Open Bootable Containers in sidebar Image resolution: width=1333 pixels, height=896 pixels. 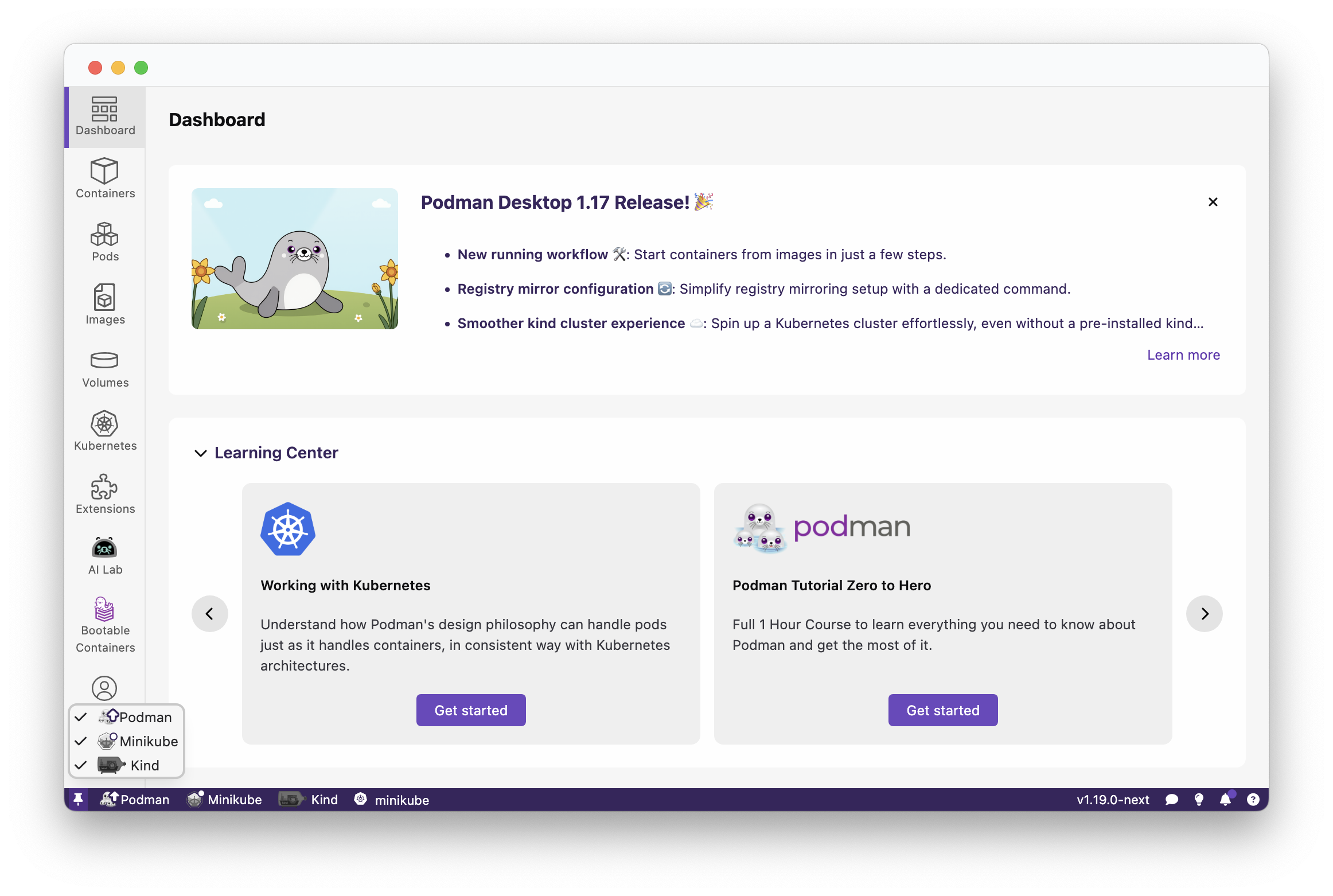105,625
